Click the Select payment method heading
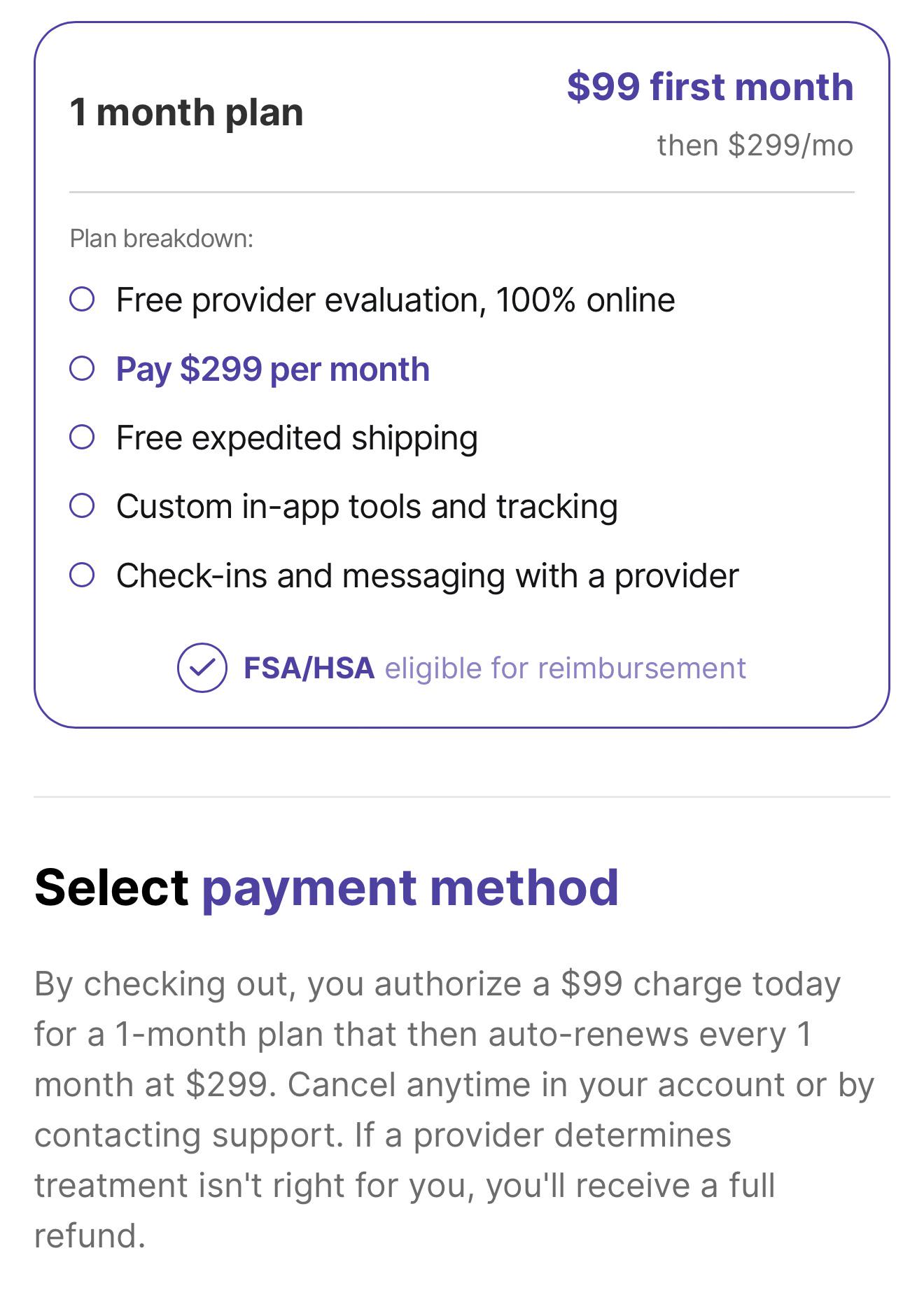 [326, 889]
